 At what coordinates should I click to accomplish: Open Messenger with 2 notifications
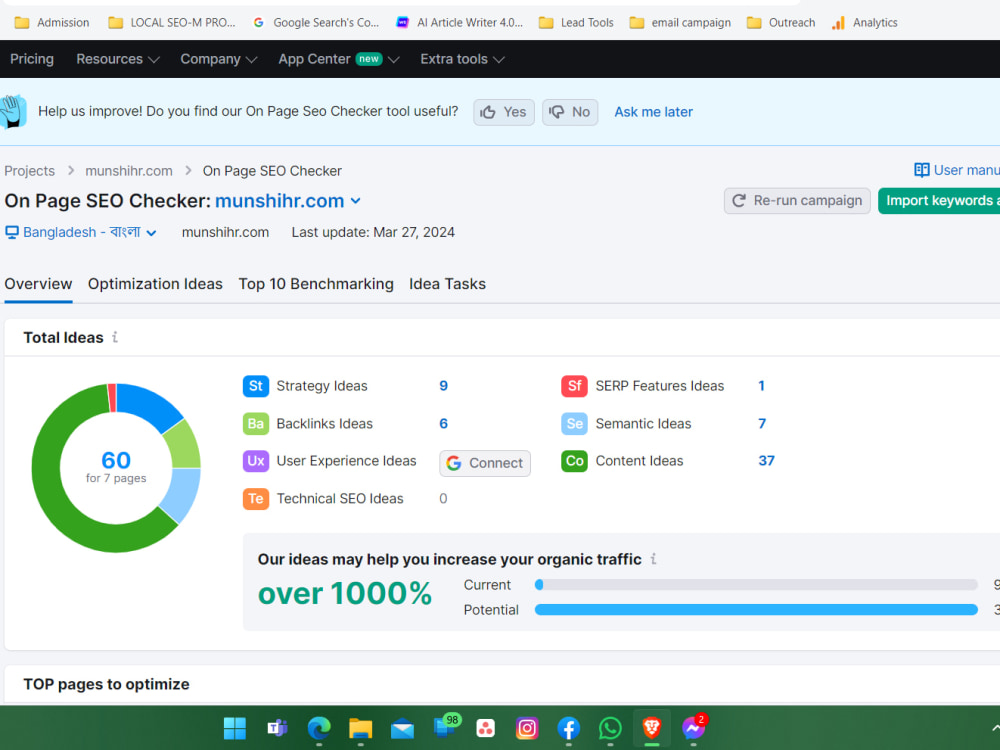(x=693, y=728)
